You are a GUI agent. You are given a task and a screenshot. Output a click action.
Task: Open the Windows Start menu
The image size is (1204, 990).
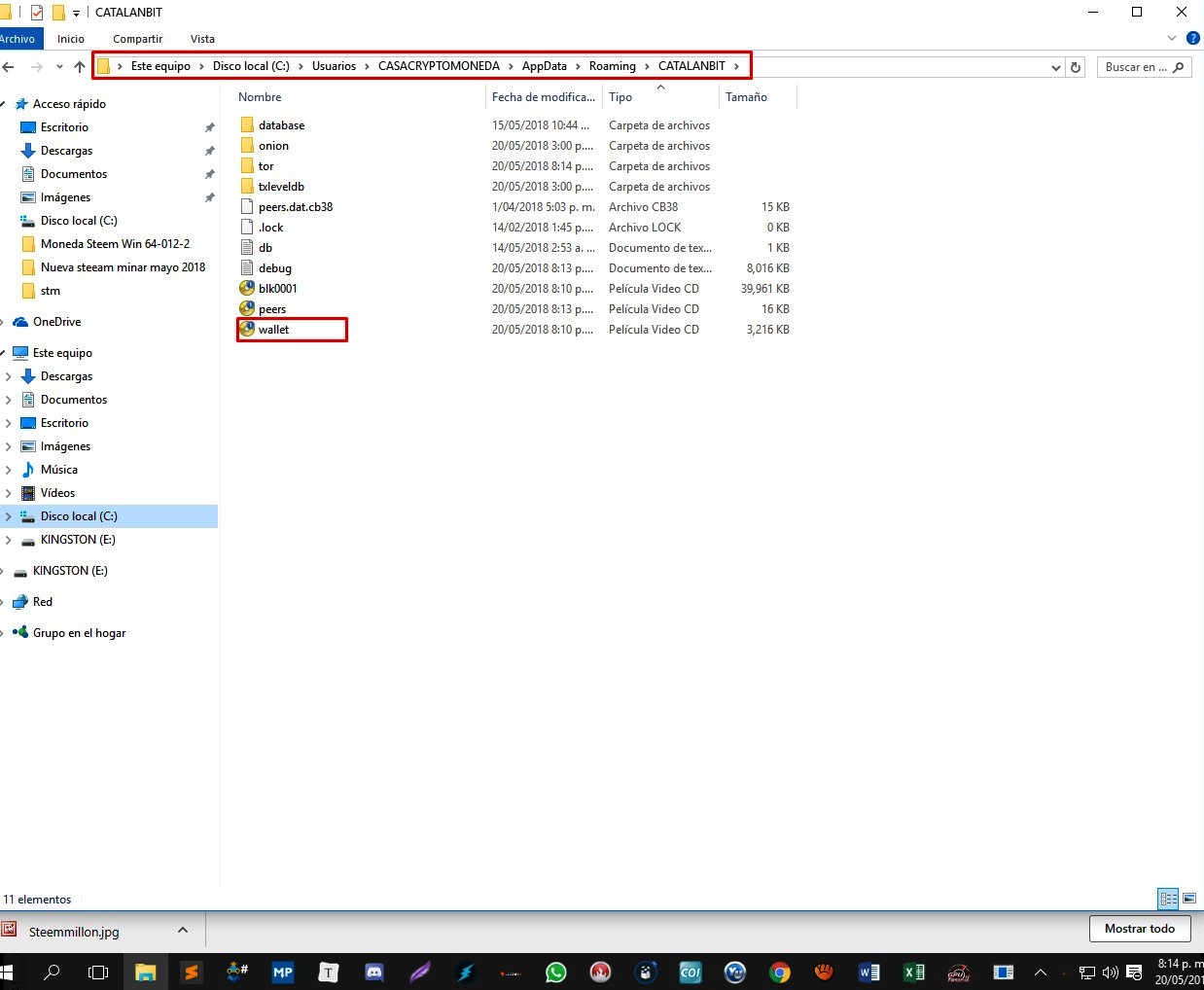click(8, 972)
